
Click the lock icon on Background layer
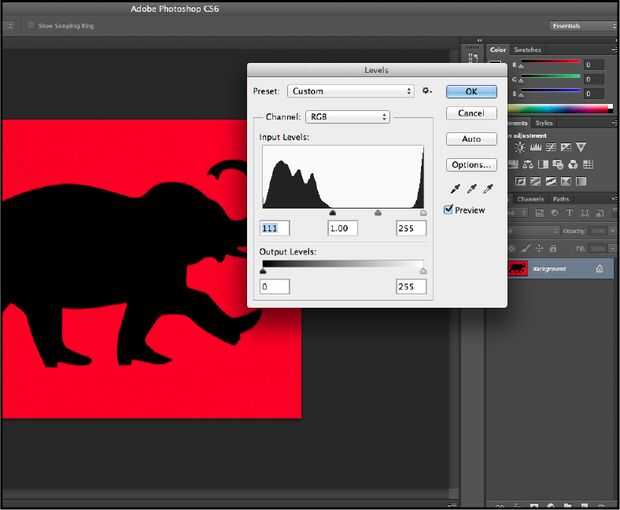point(599,269)
